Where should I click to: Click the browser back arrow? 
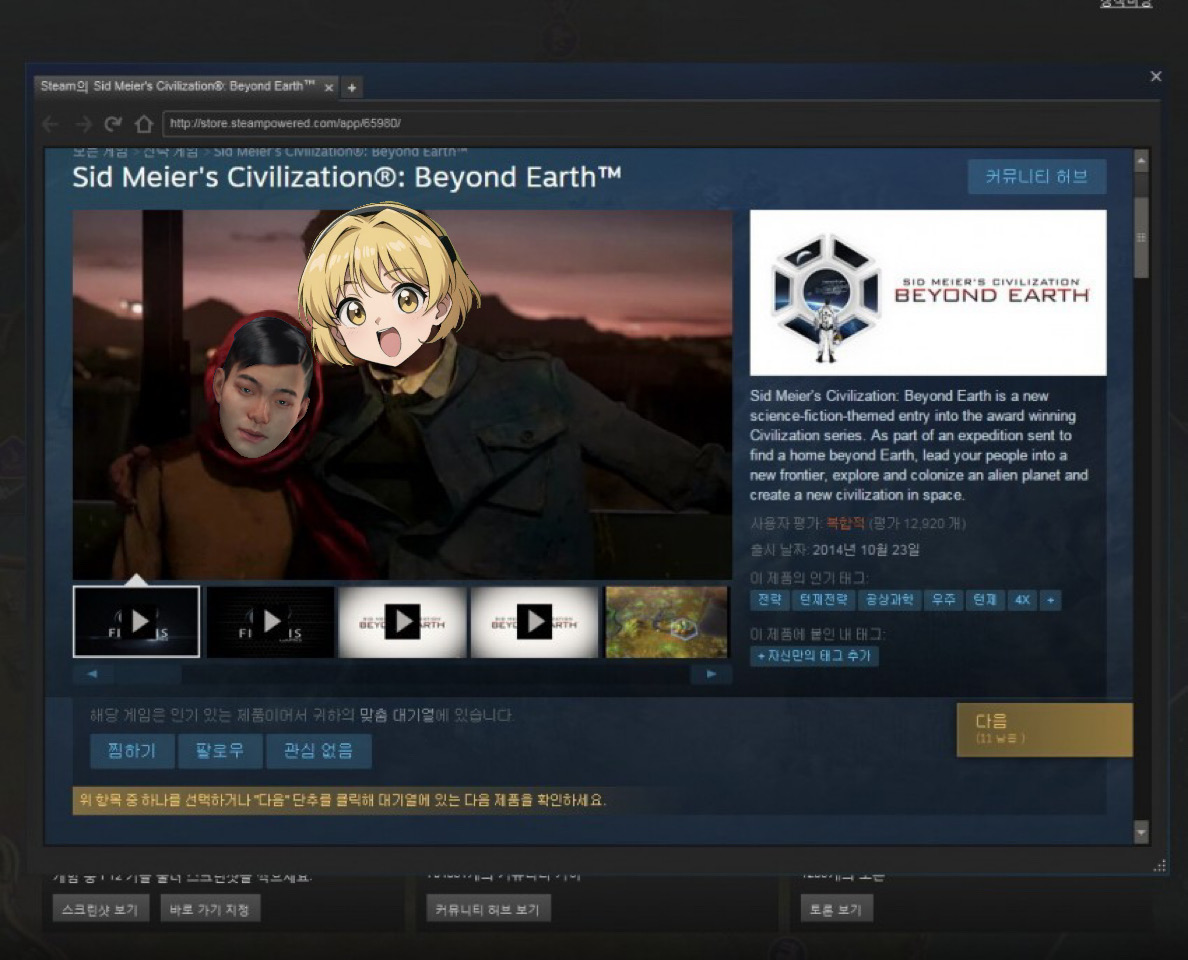click(x=51, y=124)
